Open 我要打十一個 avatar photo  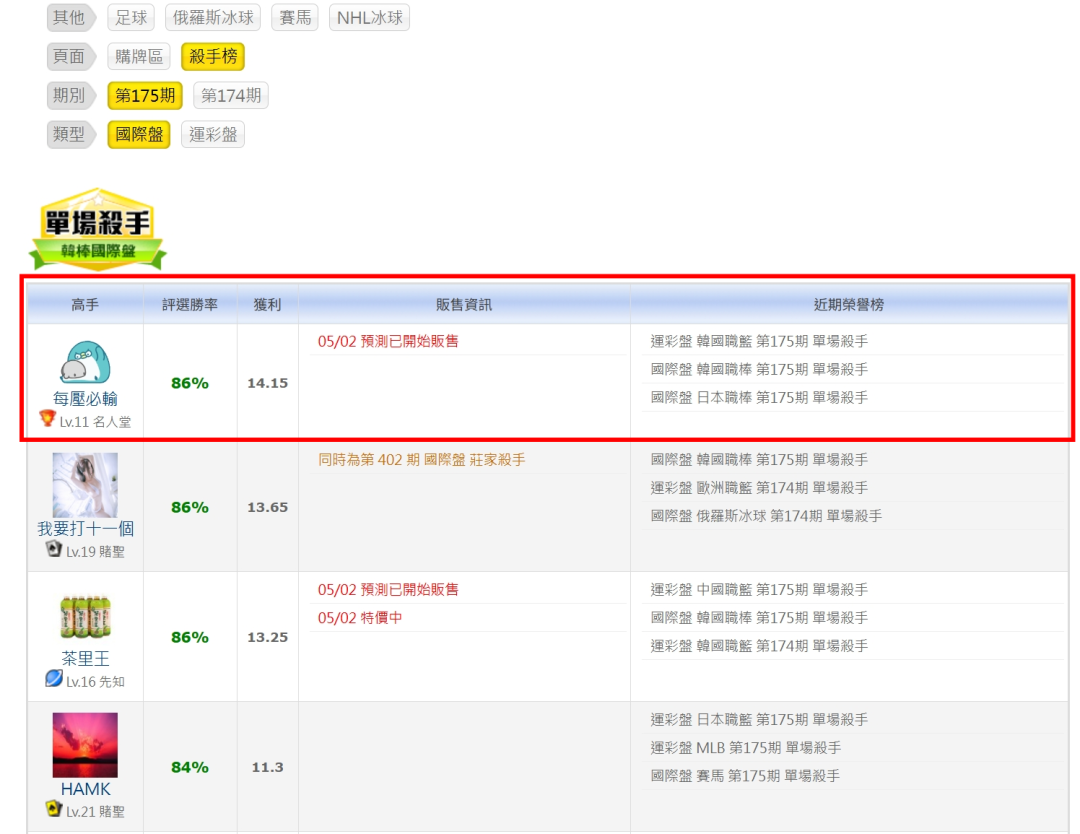[85, 485]
